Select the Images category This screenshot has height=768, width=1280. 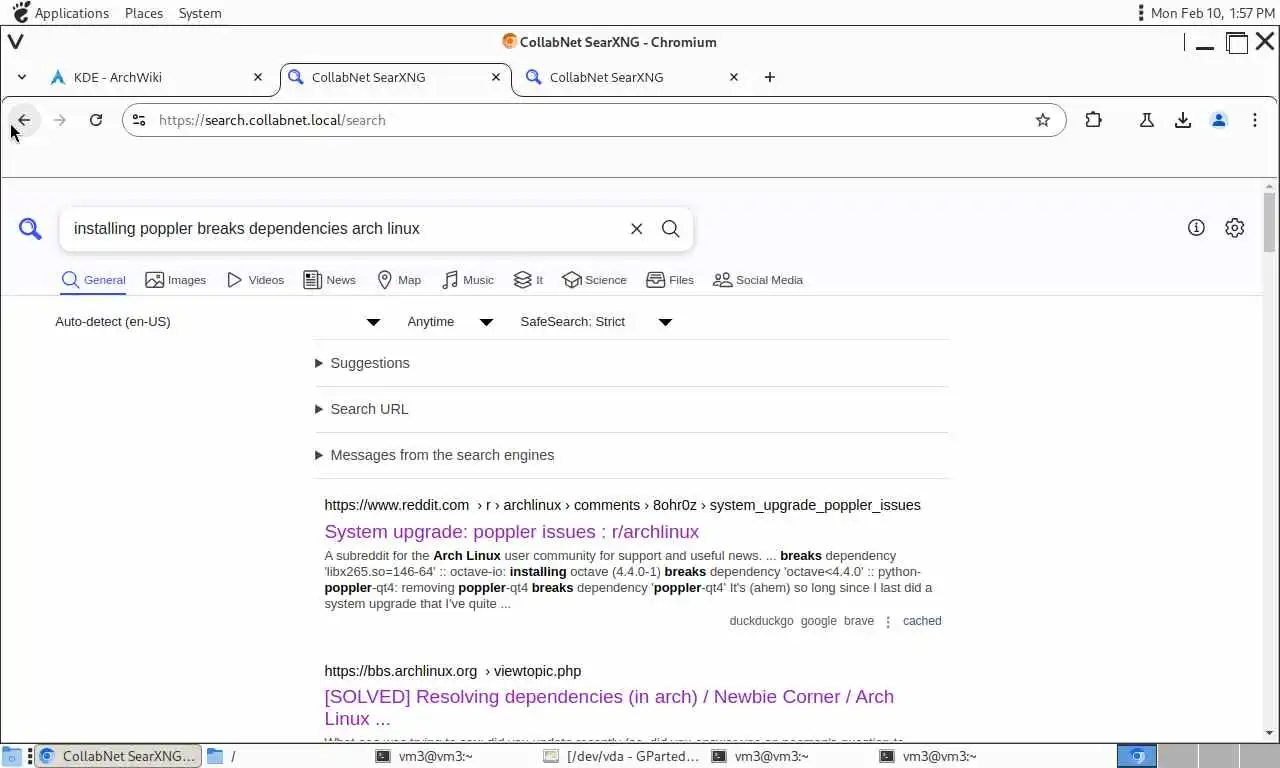[176, 280]
